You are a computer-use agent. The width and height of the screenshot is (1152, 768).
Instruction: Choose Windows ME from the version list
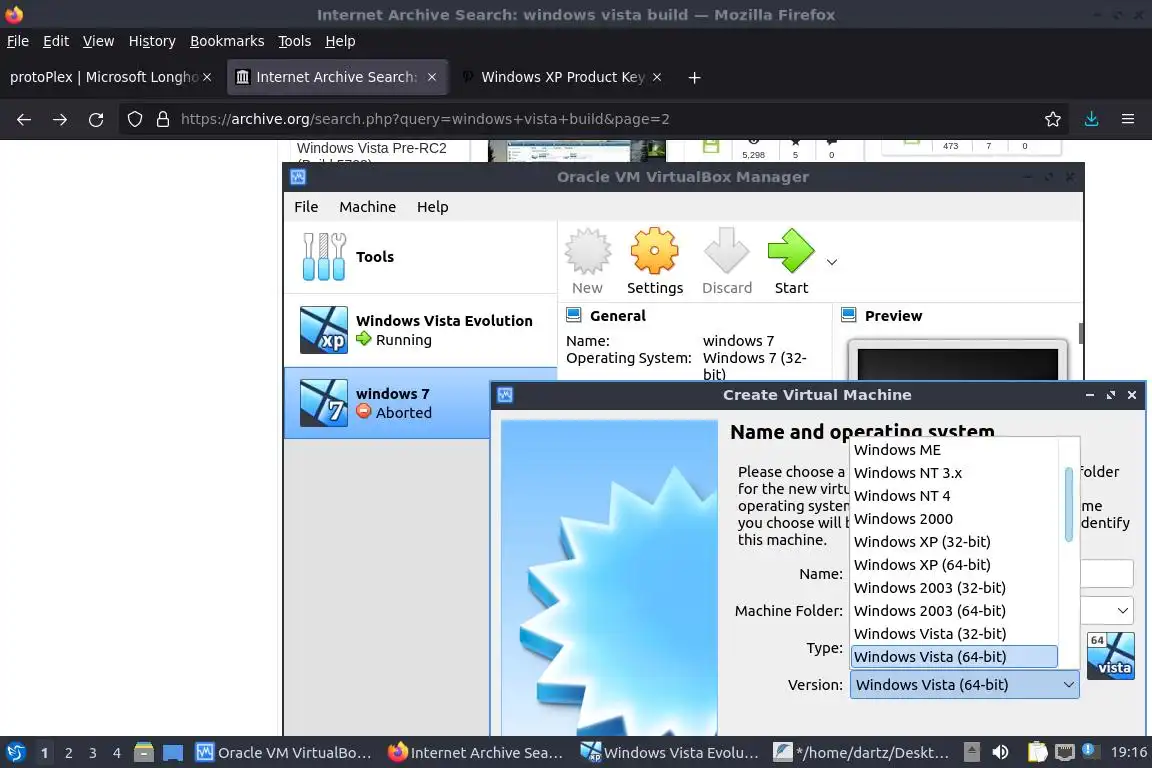pyautogui.click(x=954, y=450)
